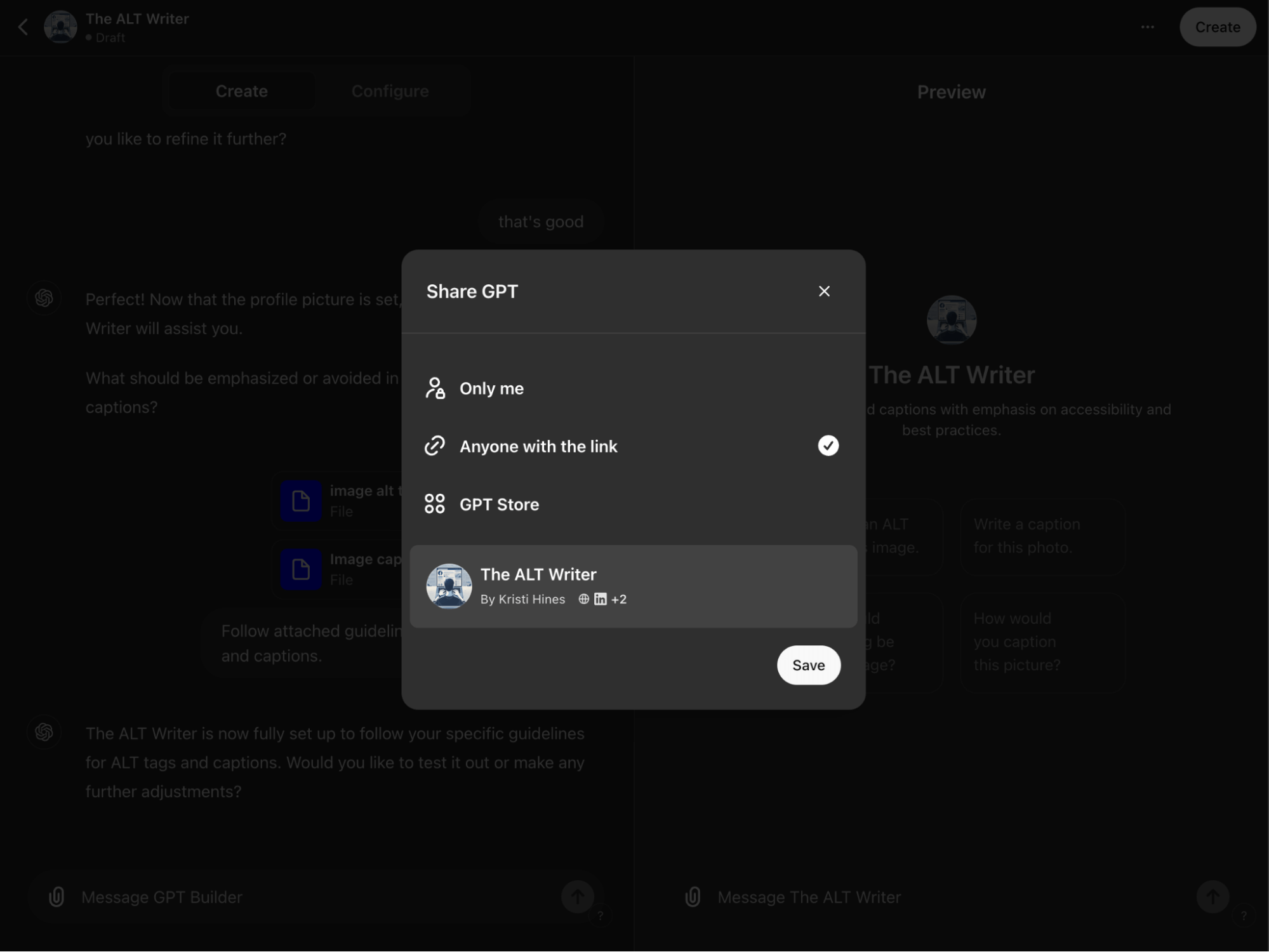The width and height of the screenshot is (1269, 952).
Task: Switch to the Create tab
Action: click(241, 91)
